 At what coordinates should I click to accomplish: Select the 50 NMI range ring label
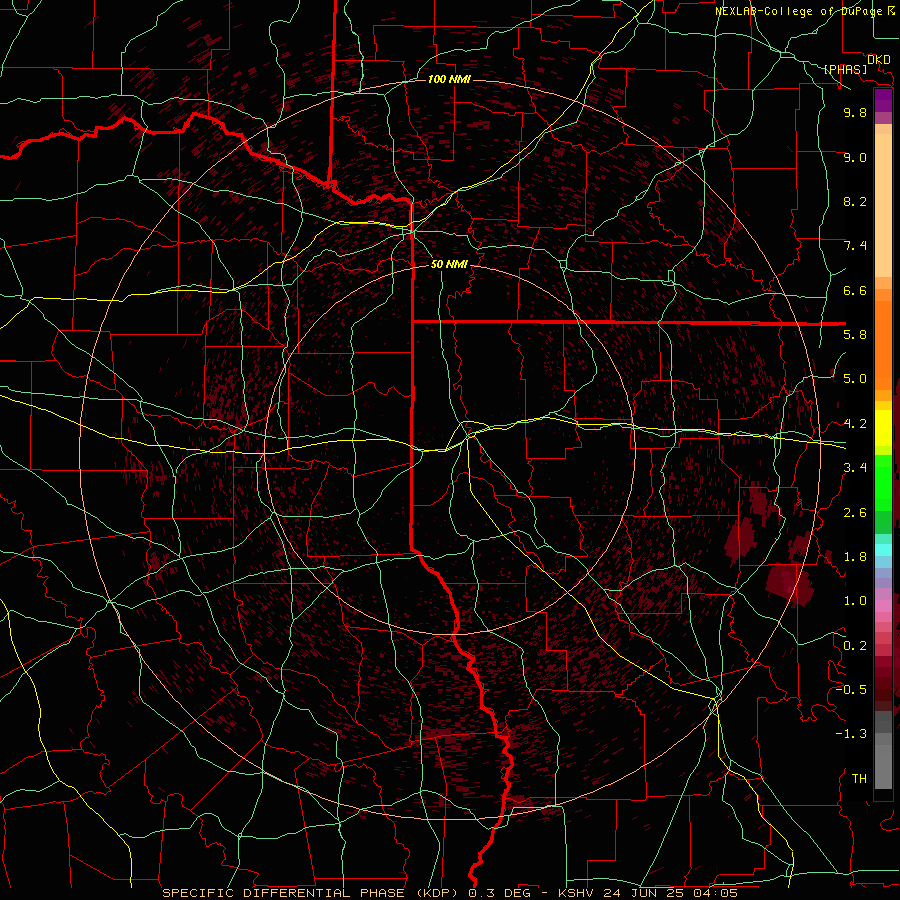(449, 264)
